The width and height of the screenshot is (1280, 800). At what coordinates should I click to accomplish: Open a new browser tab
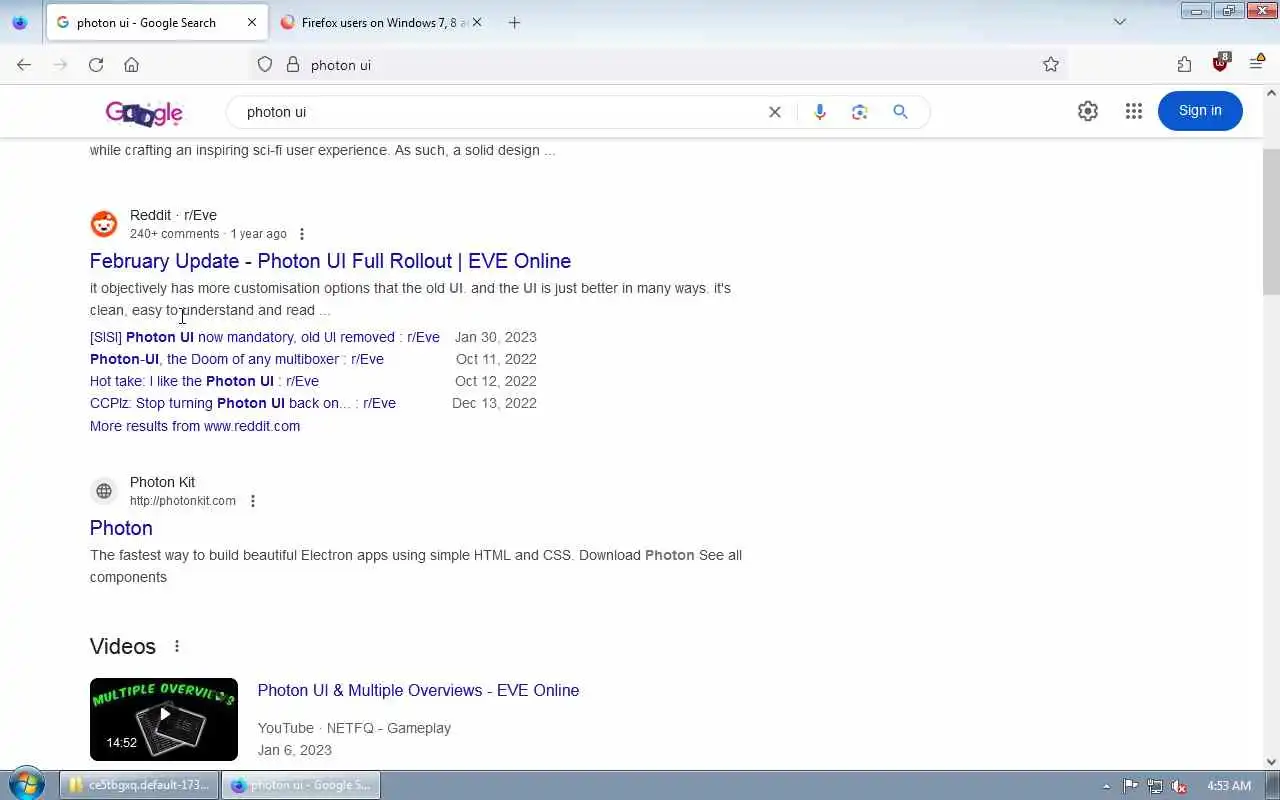click(514, 22)
